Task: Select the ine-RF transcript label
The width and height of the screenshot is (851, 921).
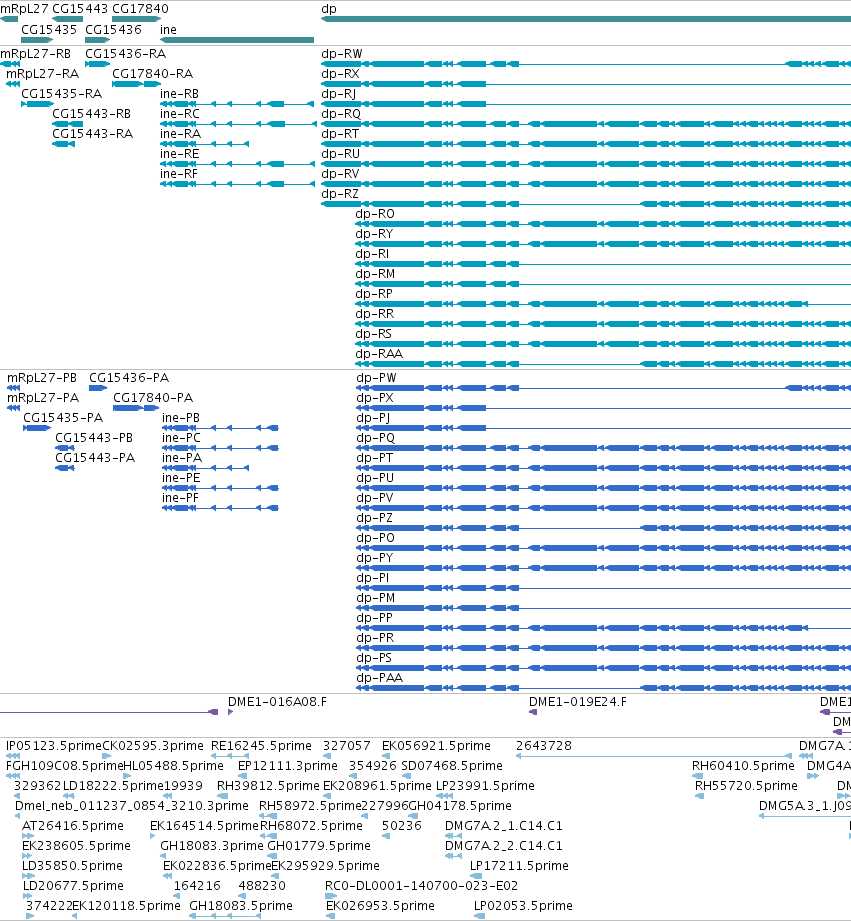Action: (179, 174)
